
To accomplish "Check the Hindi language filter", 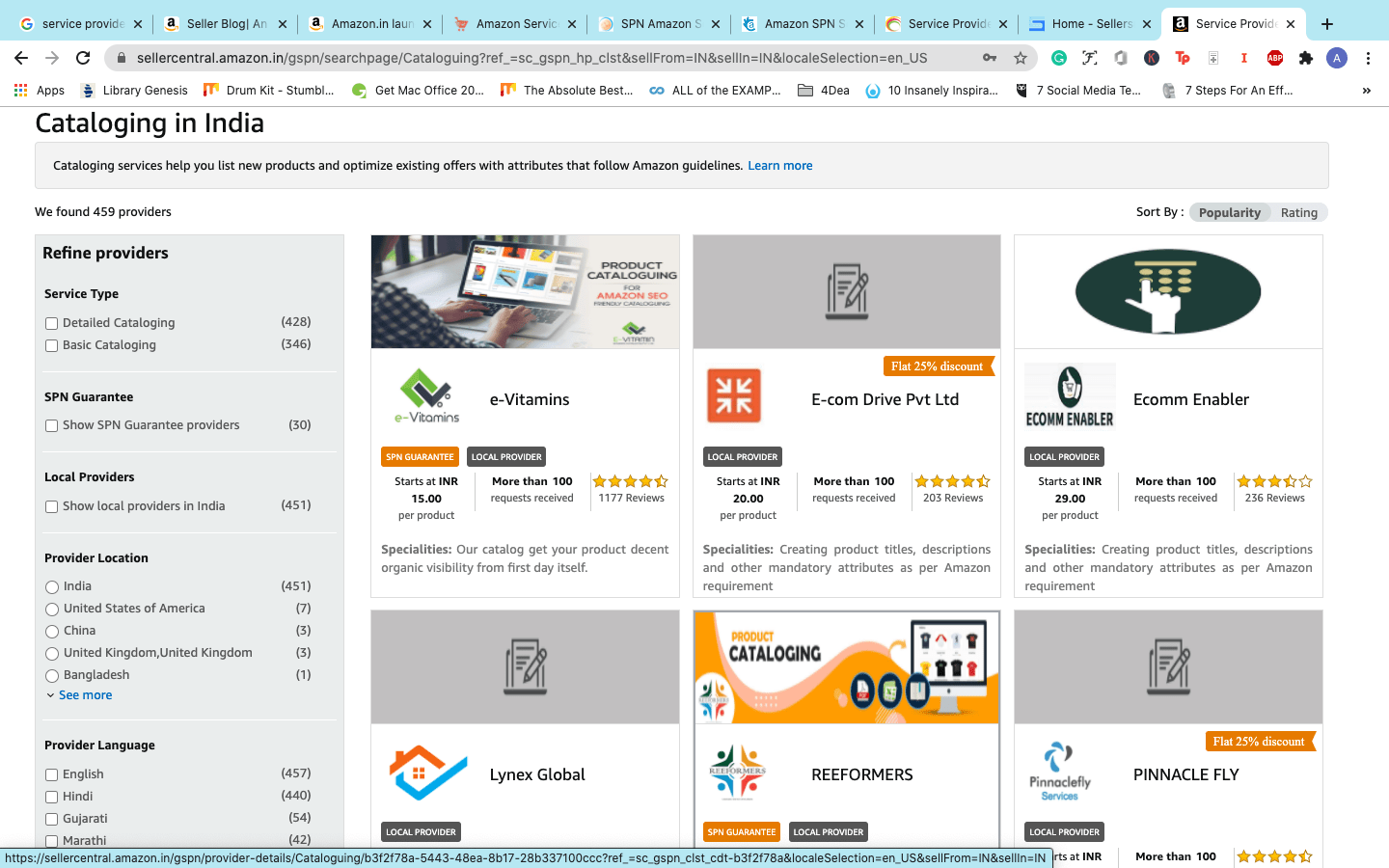I will (x=52, y=797).
